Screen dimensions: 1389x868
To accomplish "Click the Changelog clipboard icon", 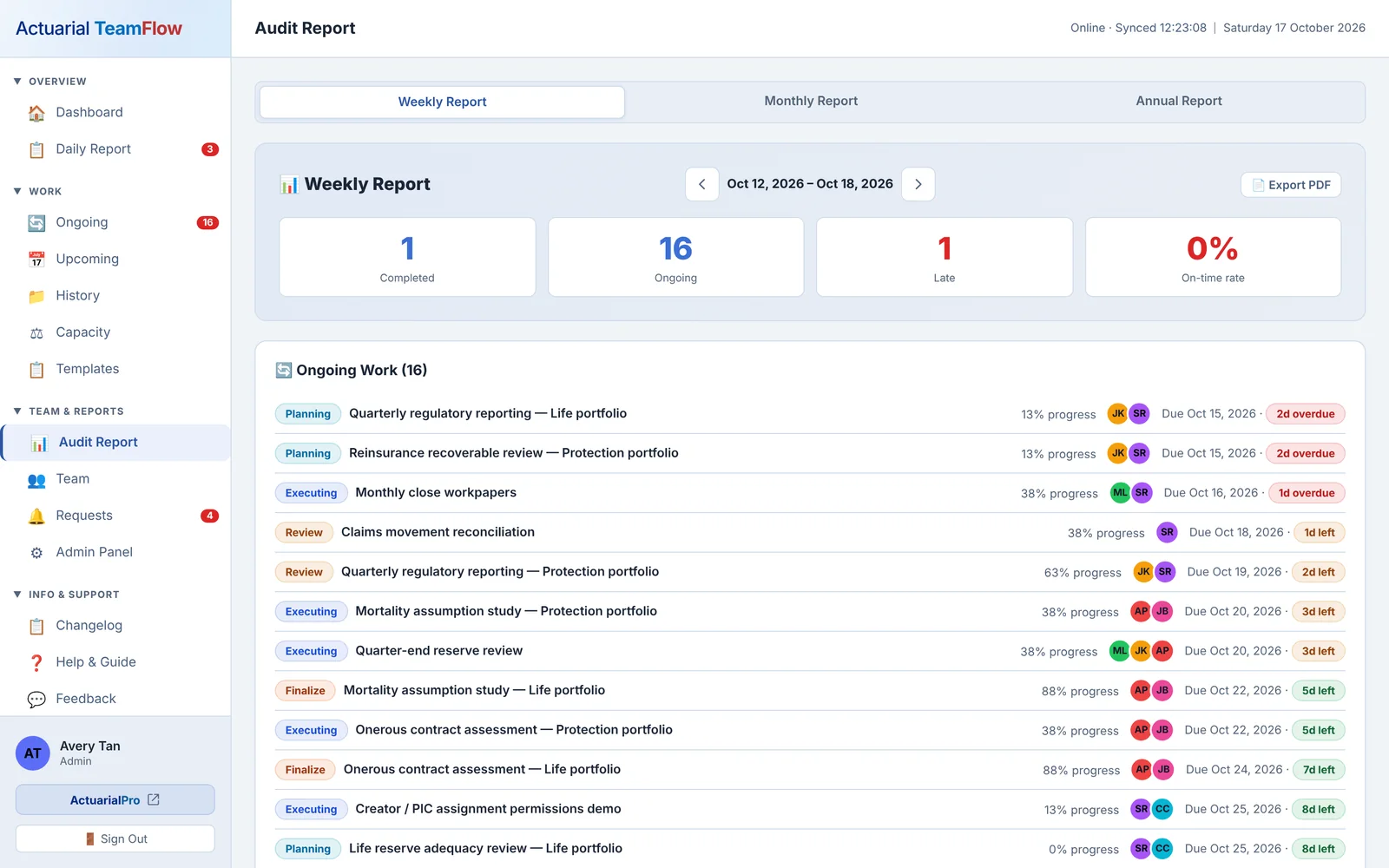I will tap(36, 626).
